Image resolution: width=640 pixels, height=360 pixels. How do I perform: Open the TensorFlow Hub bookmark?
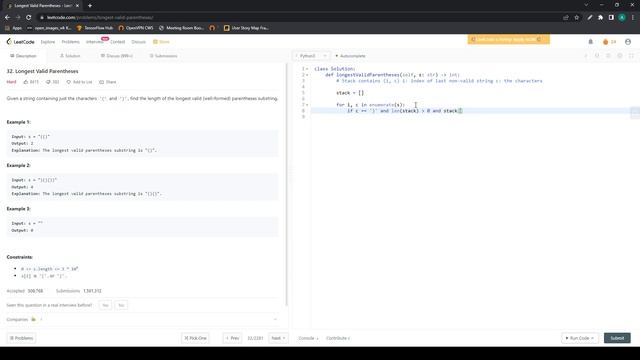(95, 28)
